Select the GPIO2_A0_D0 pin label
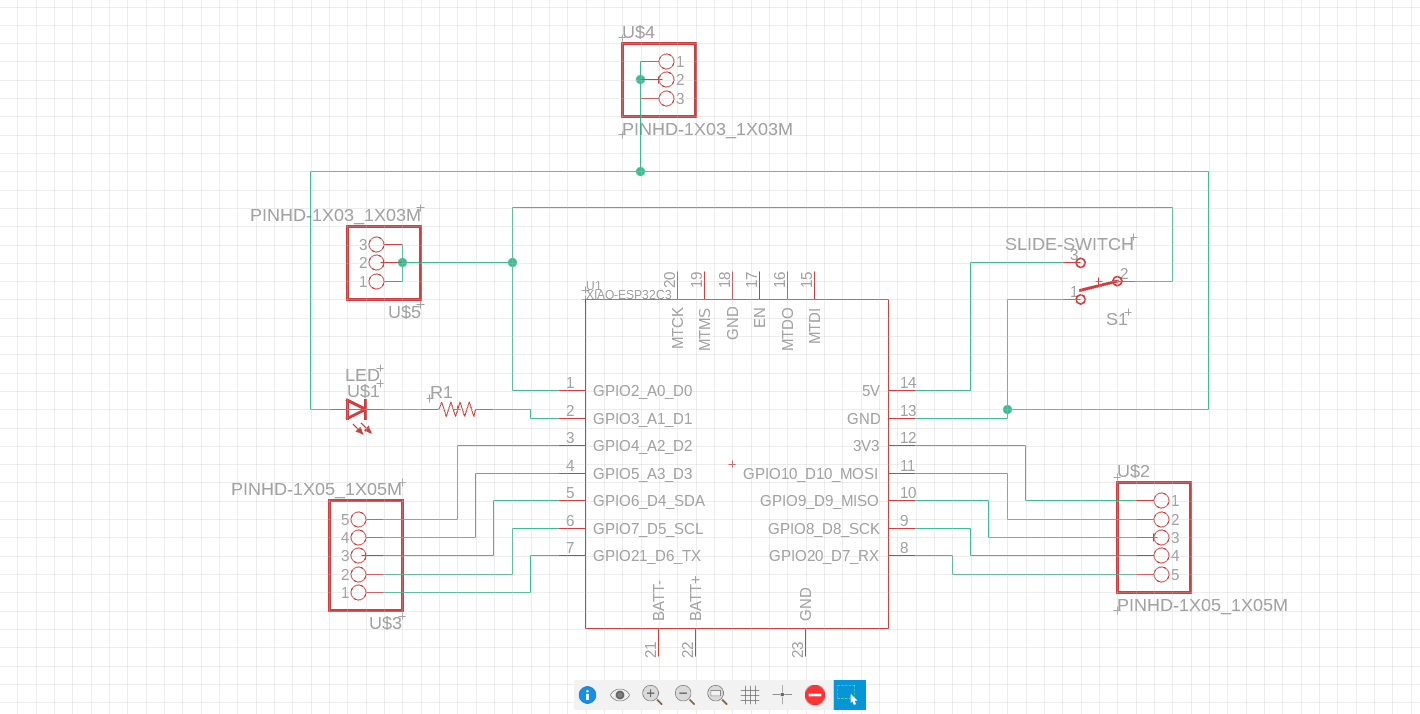 [643, 391]
